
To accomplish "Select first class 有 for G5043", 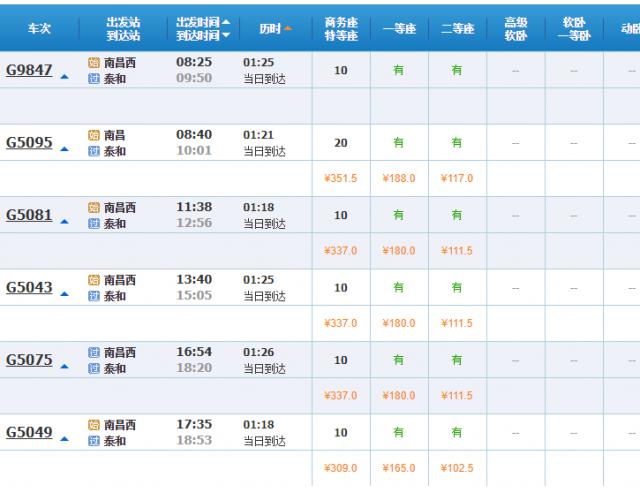I will pos(399,288).
